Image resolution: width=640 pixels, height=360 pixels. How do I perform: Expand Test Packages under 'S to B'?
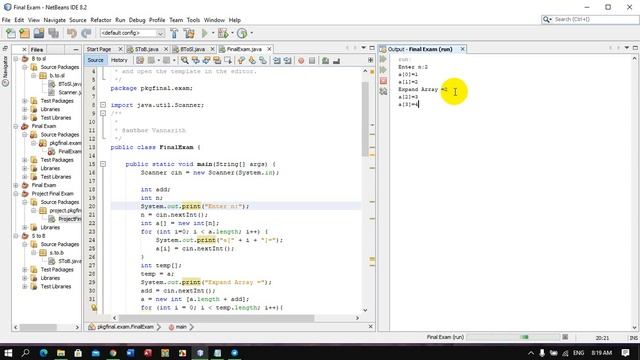[x=25, y=270]
